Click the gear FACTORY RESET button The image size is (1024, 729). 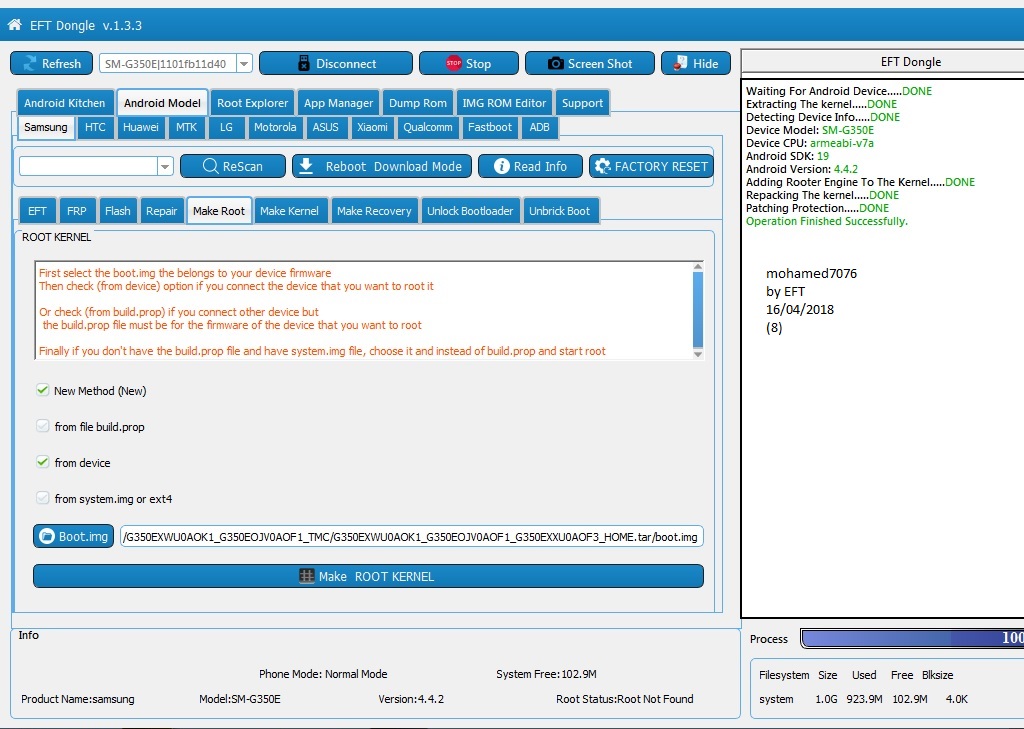tap(651, 166)
